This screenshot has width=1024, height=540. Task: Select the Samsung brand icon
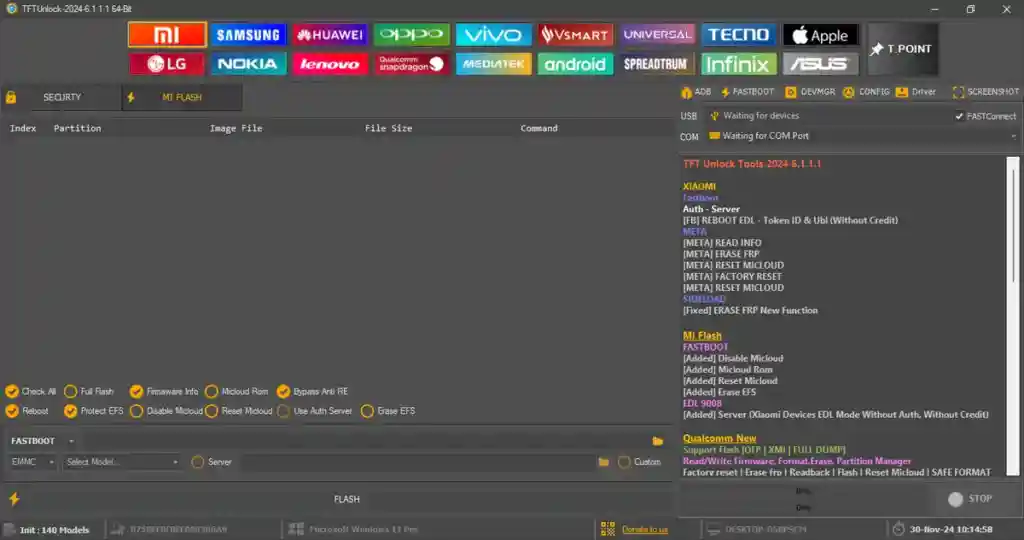click(x=248, y=35)
